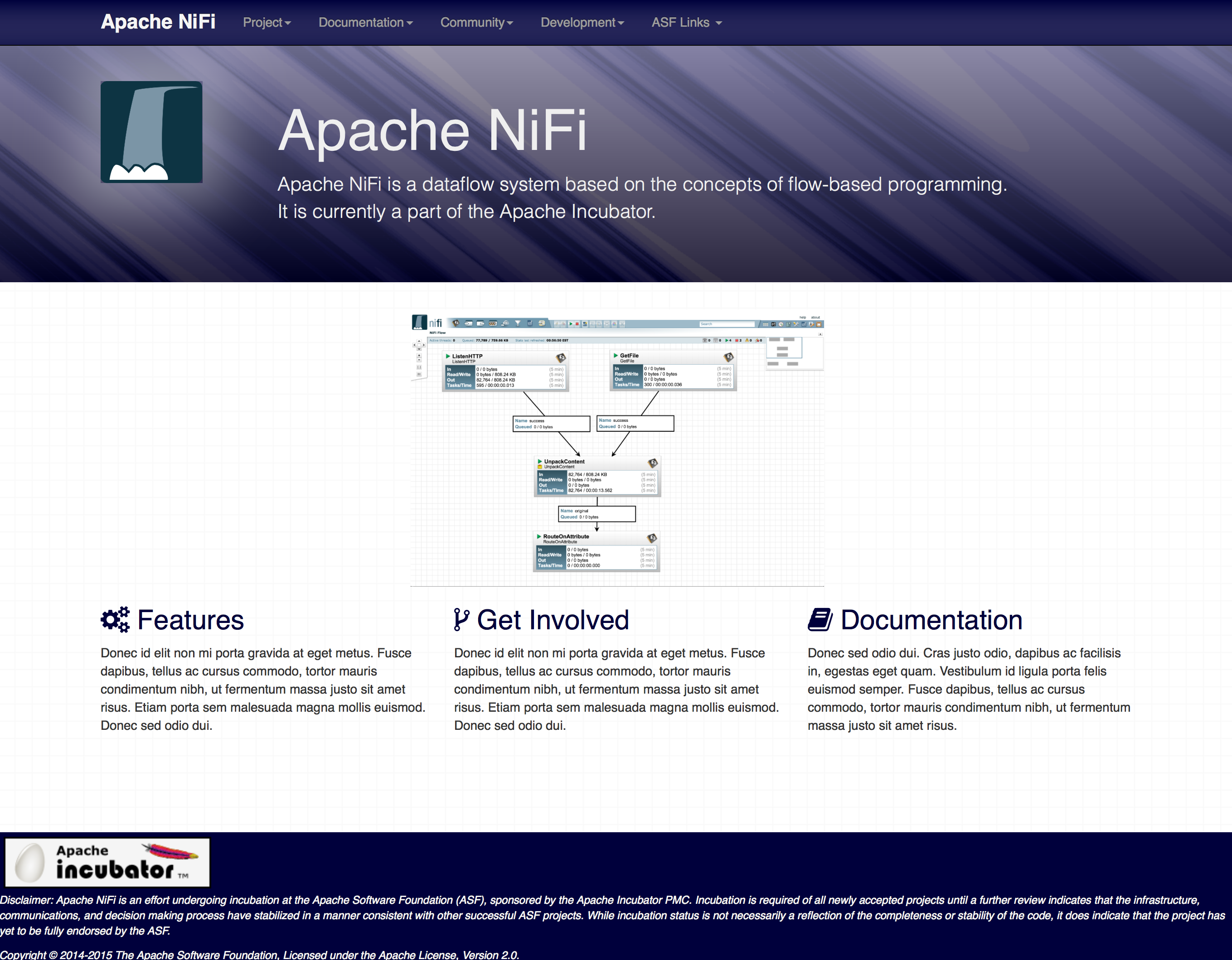This screenshot has height=960, width=1232.
Task: Click the RouteOnAttribute processor box
Action: pyautogui.click(x=596, y=551)
